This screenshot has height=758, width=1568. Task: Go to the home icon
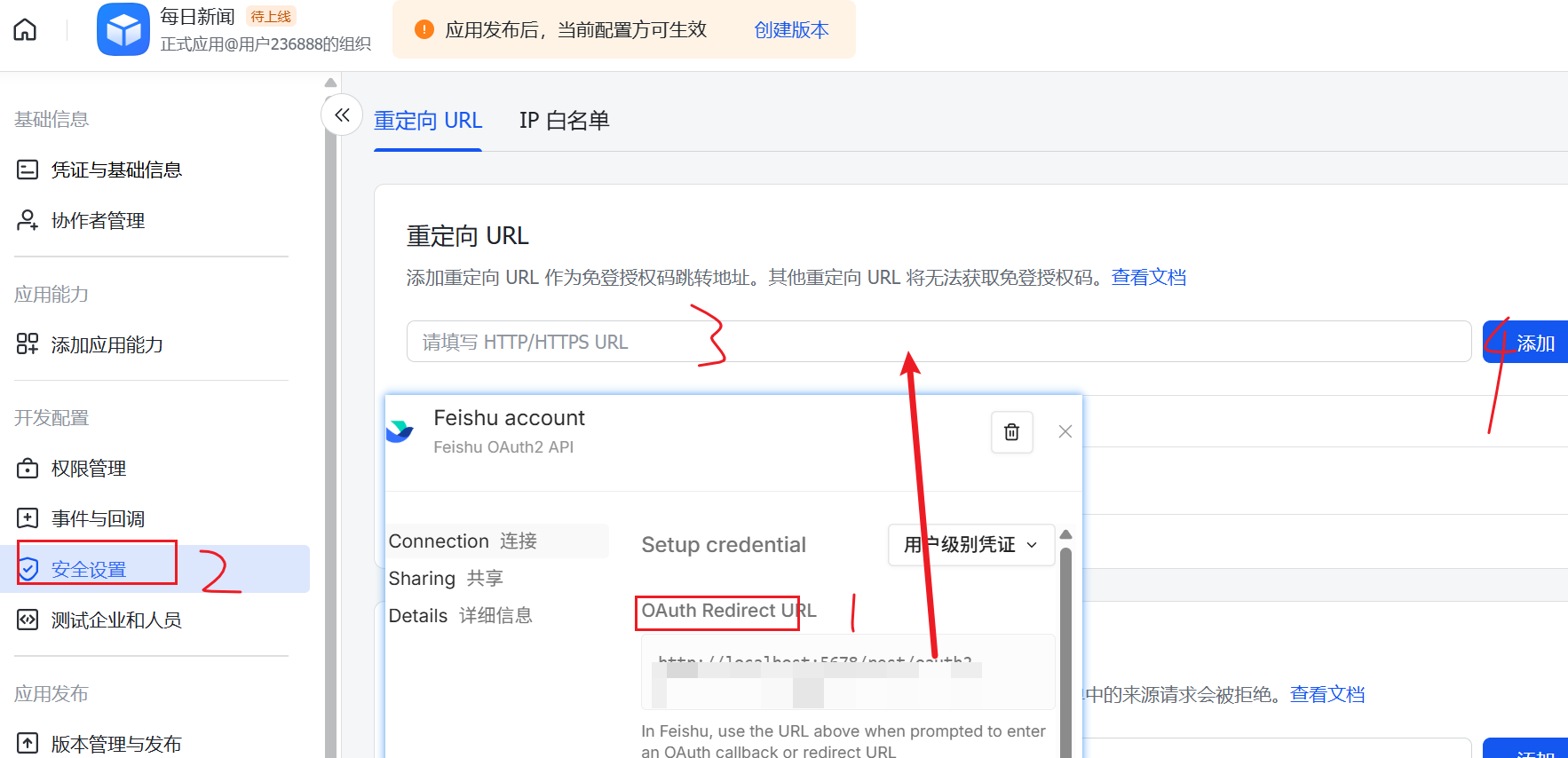point(25,30)
